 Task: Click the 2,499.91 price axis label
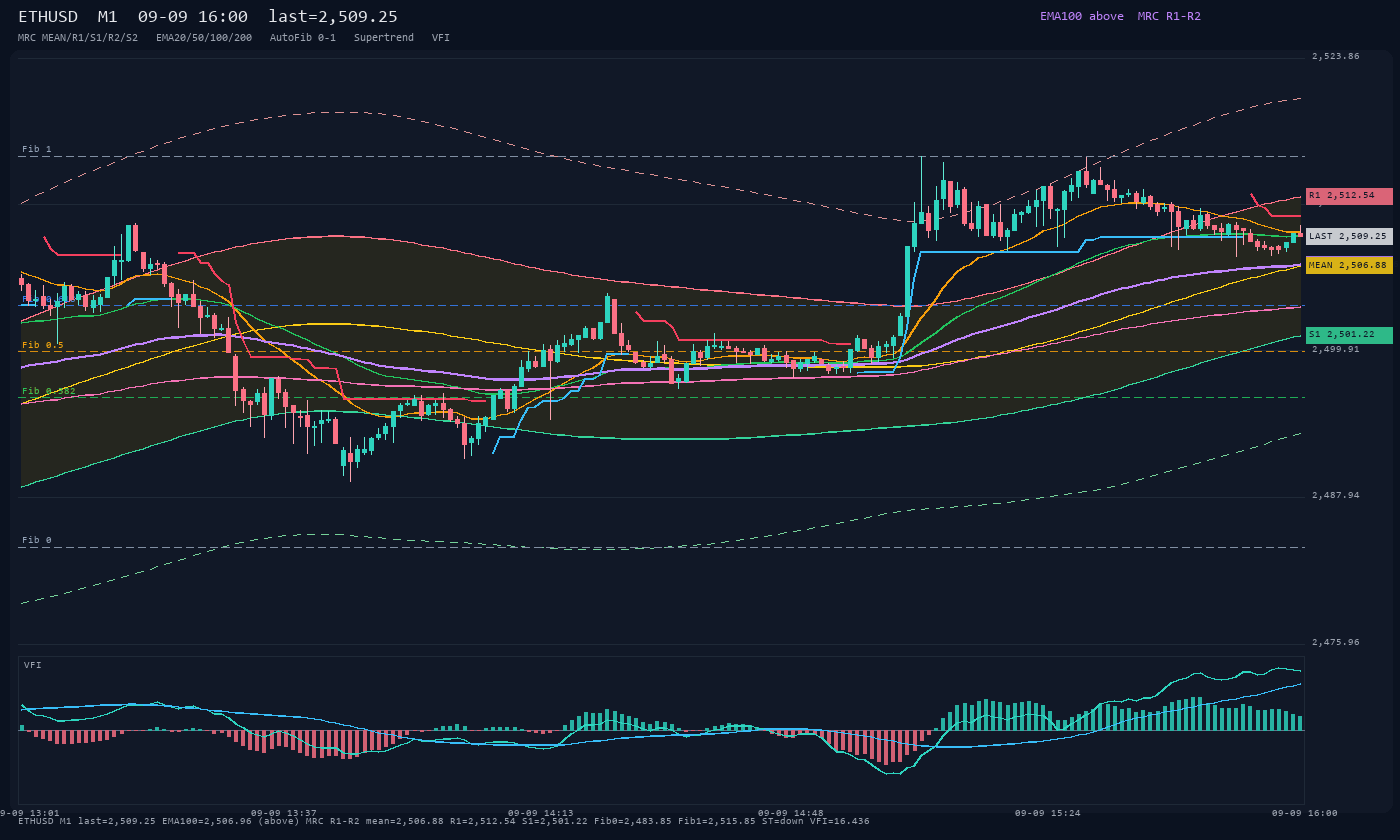(x=1336, y=350)
